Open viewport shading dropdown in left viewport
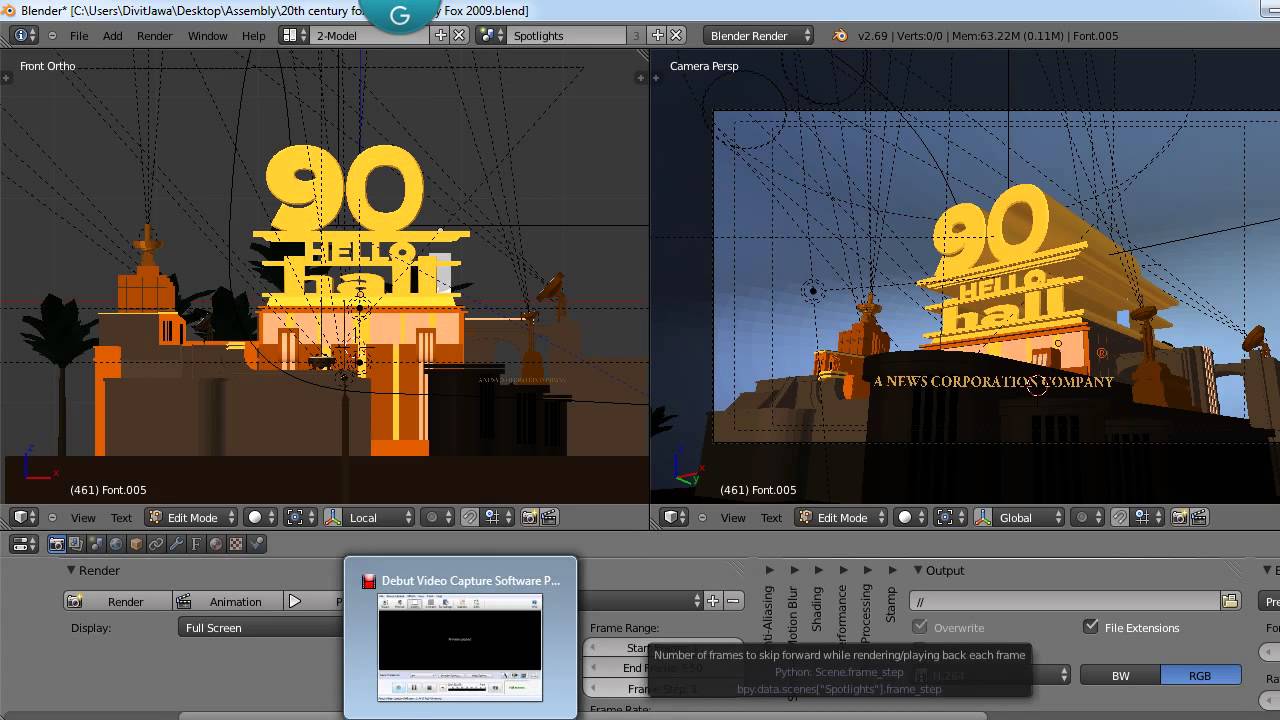The width and height of the screenshot is (1280, 720). pyautogui.click(x=261, y=517)
